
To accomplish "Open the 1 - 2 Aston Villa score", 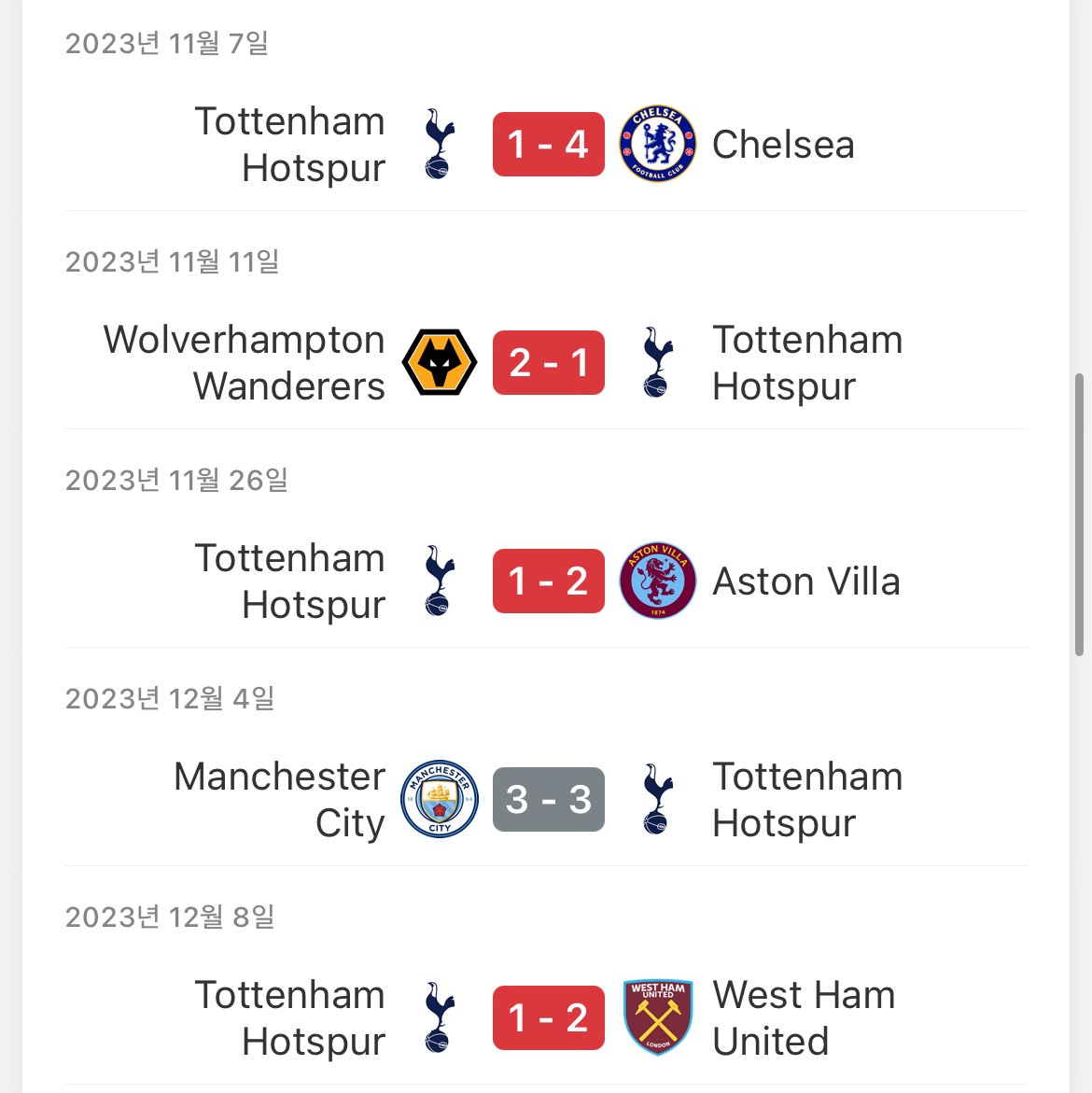I will (548, 581).
